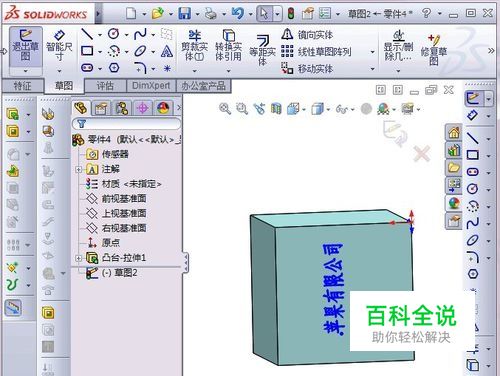
Task: Click the sketch Text tool icon
Action: [x=167, y=52]
